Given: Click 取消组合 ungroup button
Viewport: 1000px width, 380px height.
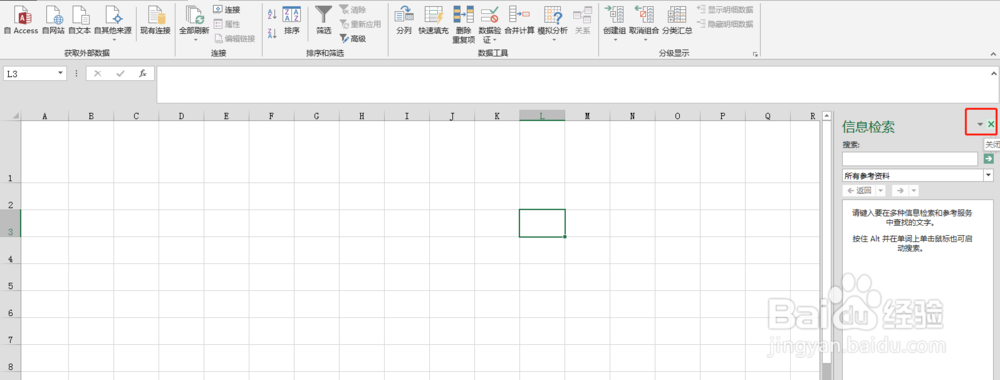Looking at the screenshot, I should (644, 23).
